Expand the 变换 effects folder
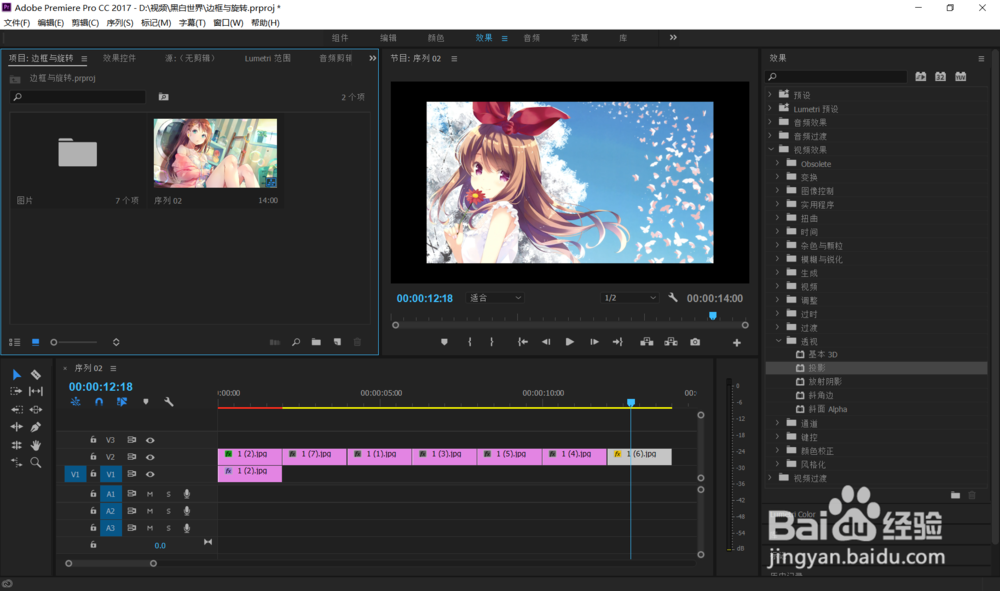This screenshot has width=1000, height=591. 777,177
